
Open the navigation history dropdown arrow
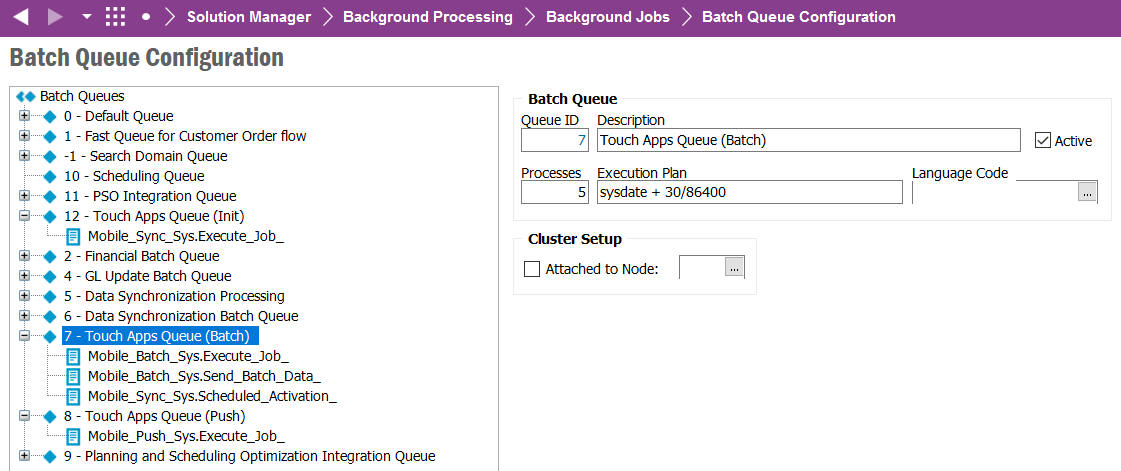[86, 17]
